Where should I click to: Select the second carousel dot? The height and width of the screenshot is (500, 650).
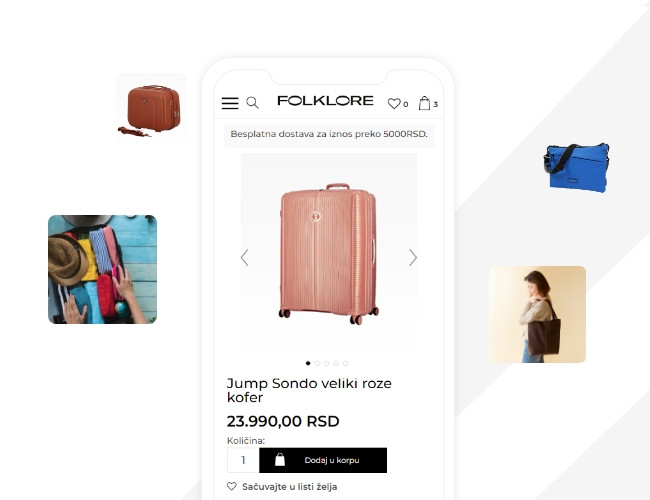[317, 363]
